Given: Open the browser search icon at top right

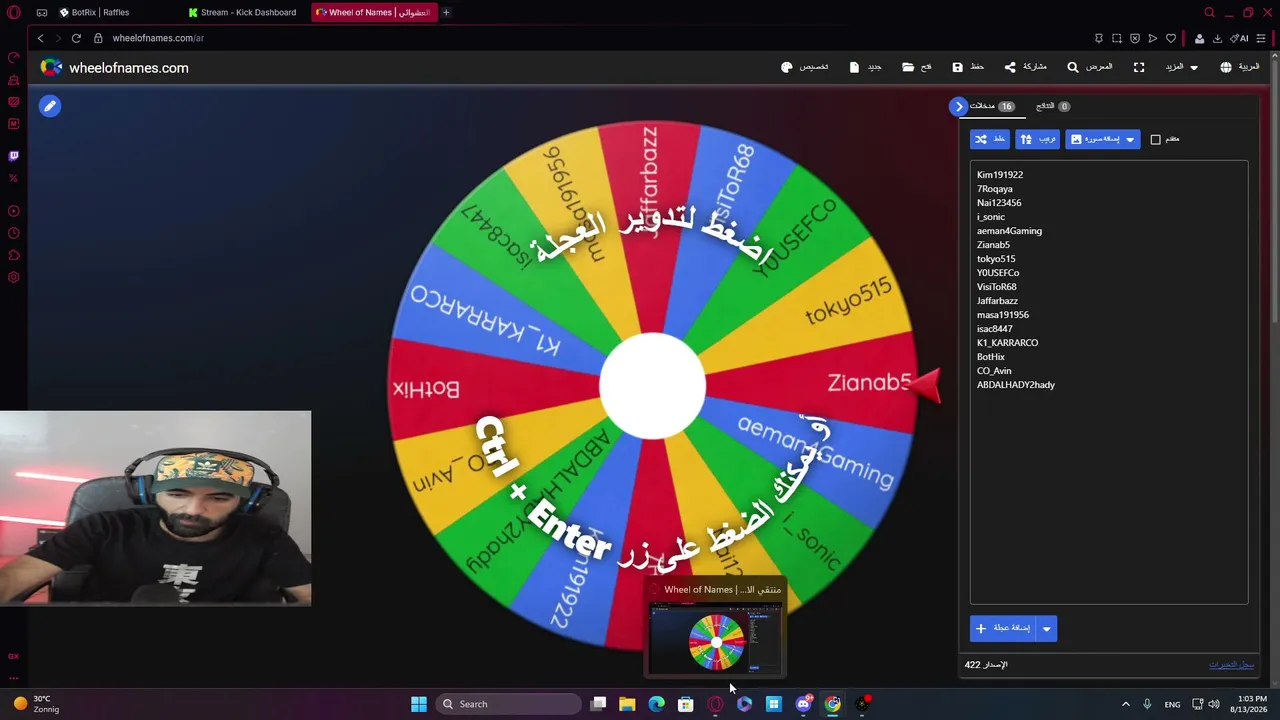Looking at the screenshot, I should [1209, 12].
